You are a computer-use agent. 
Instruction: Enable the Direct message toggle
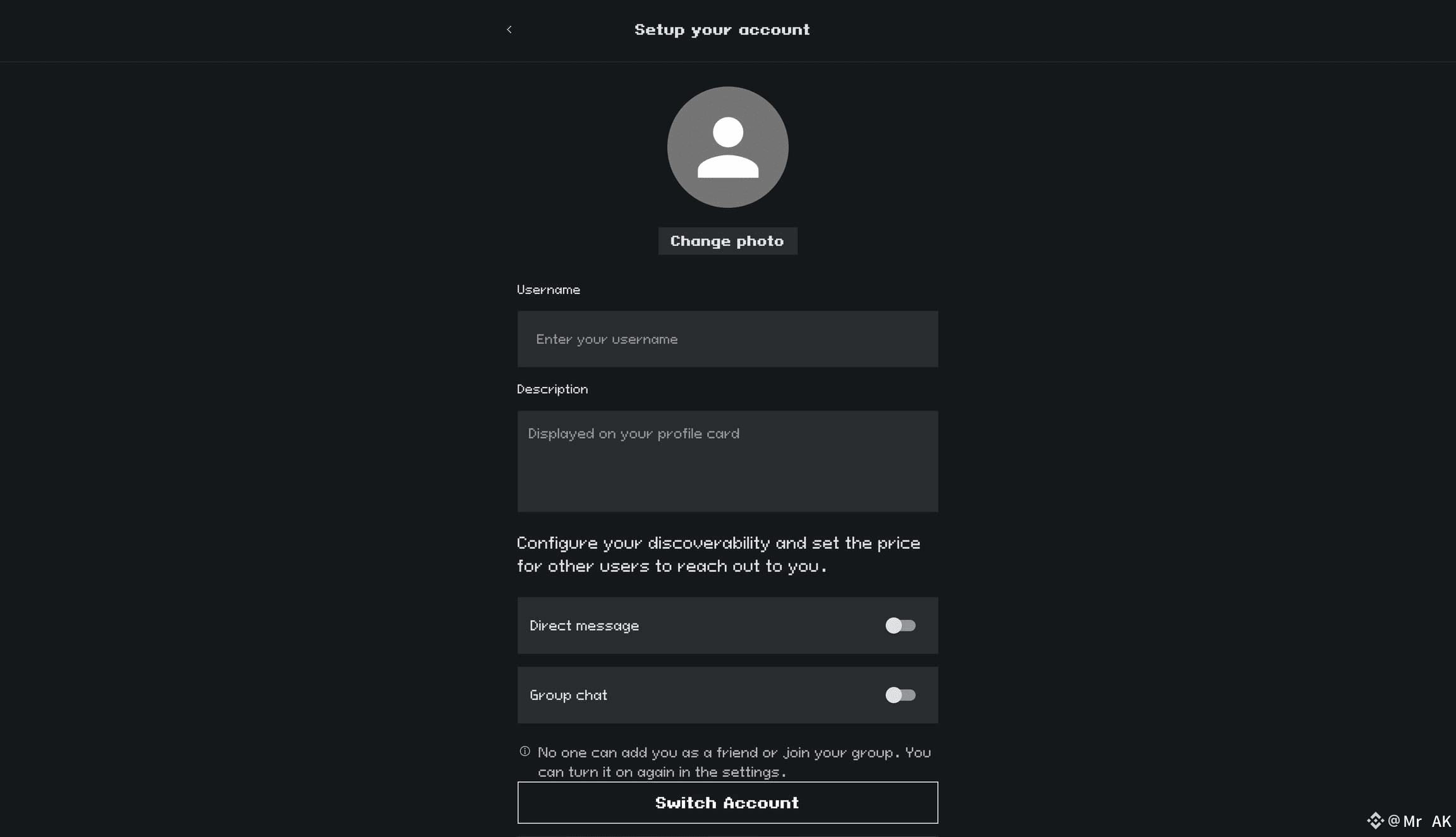pos(900,626)
